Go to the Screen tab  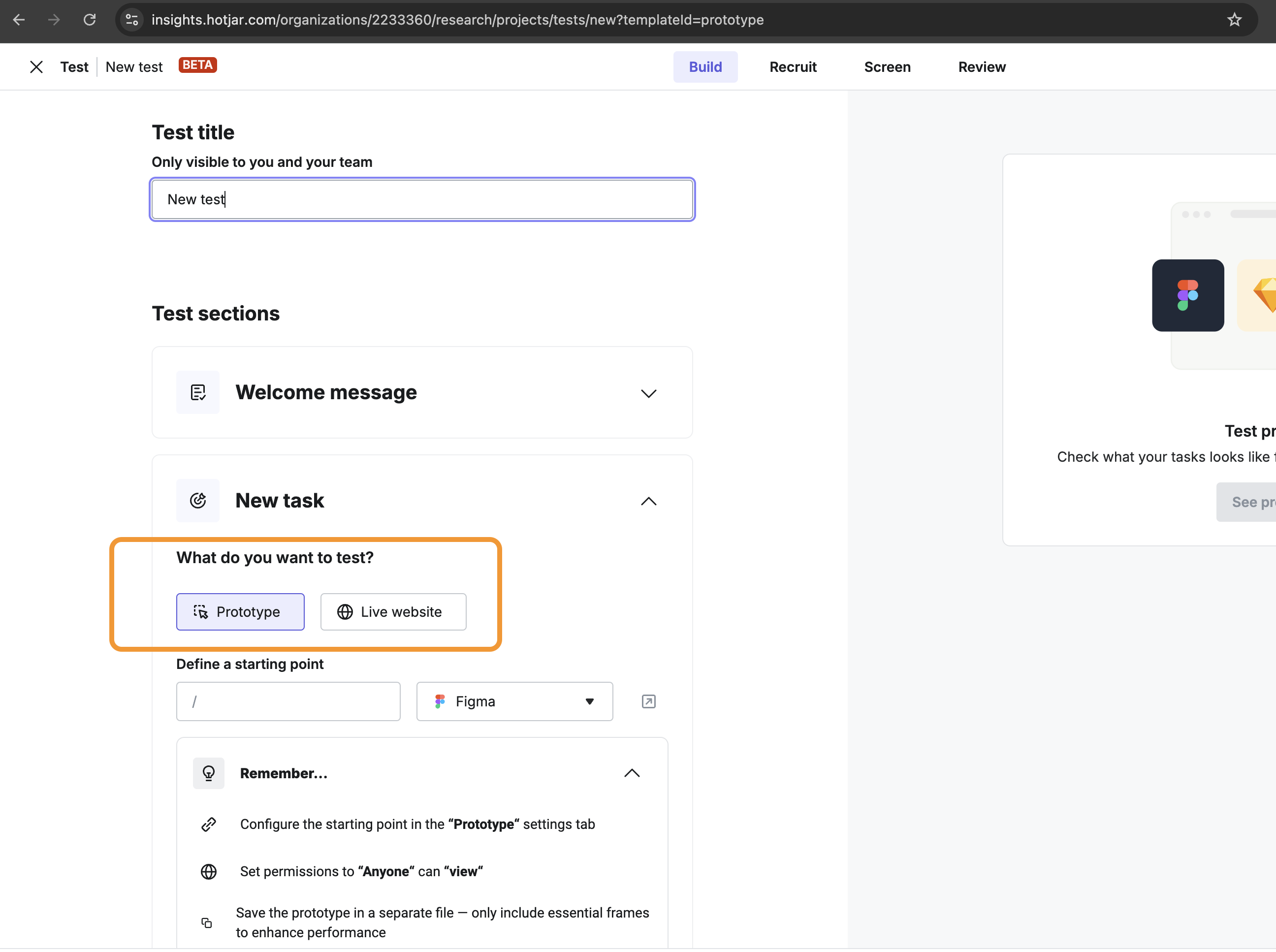pos(887,67)
